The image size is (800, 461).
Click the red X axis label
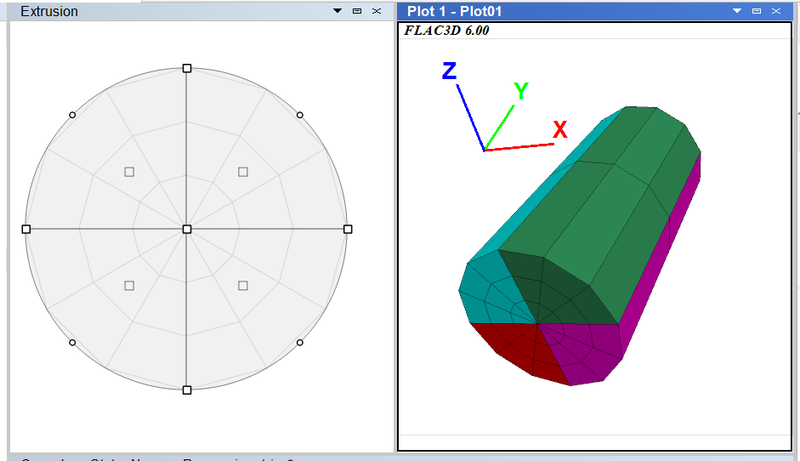coord(560,129)
